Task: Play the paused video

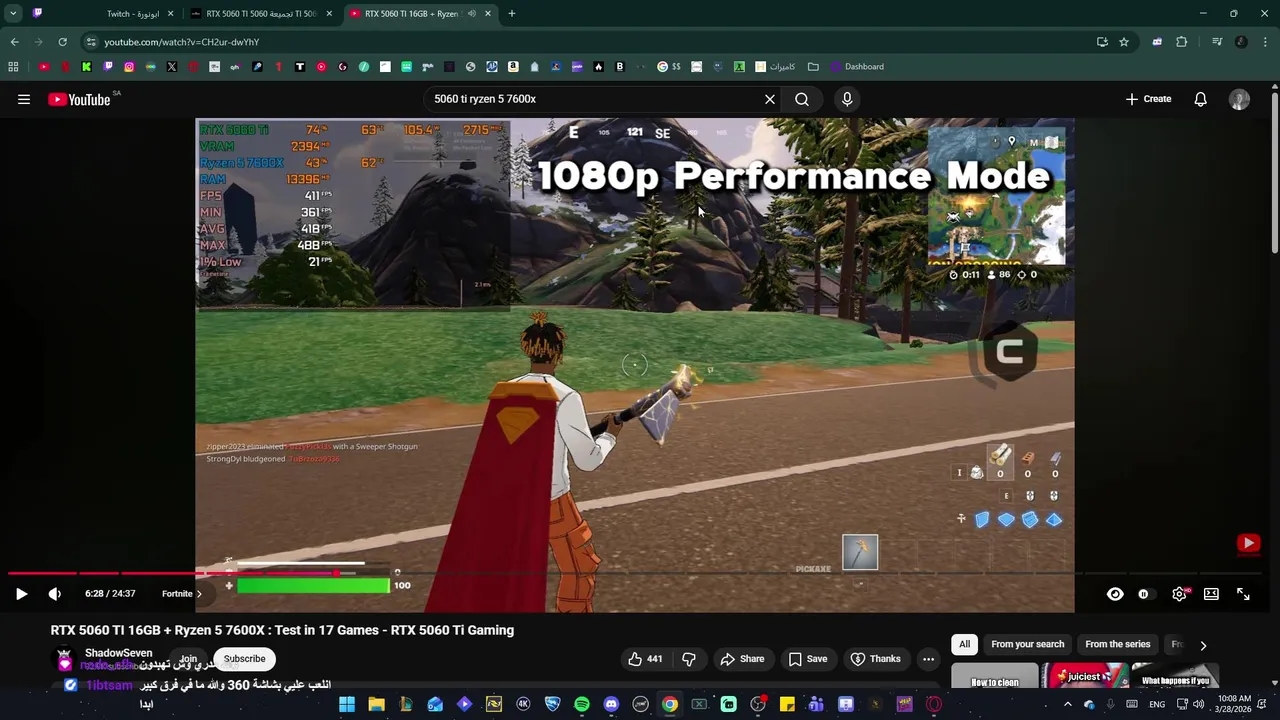Action: (x=21, y=594)
